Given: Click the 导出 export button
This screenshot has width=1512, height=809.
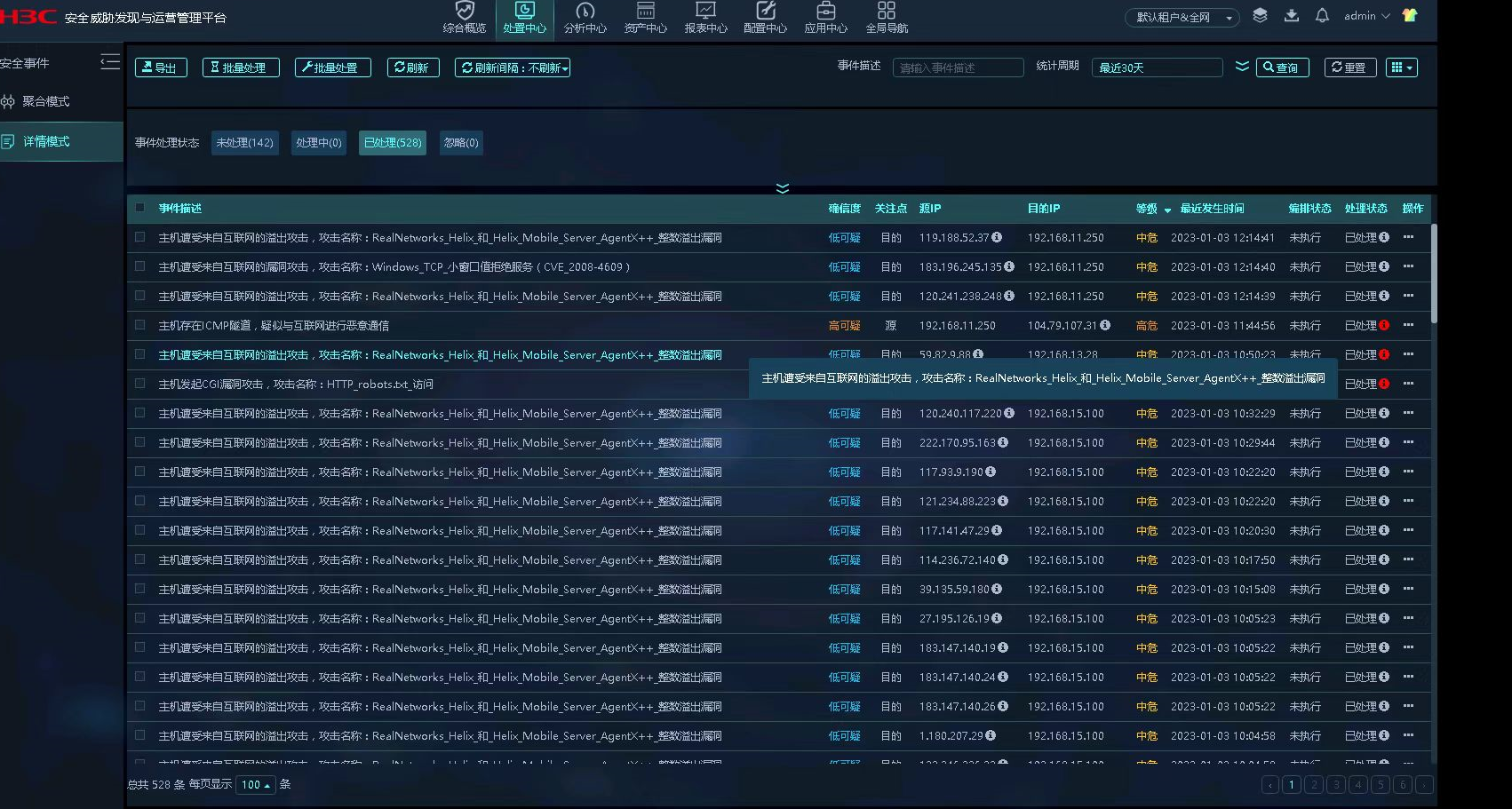Looking at the screenshot, I should click(161, 67).
